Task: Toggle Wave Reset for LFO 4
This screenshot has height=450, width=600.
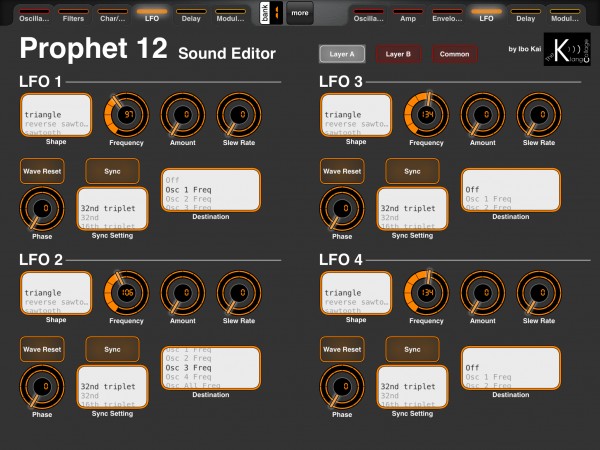Action: (x=342, y=349)
